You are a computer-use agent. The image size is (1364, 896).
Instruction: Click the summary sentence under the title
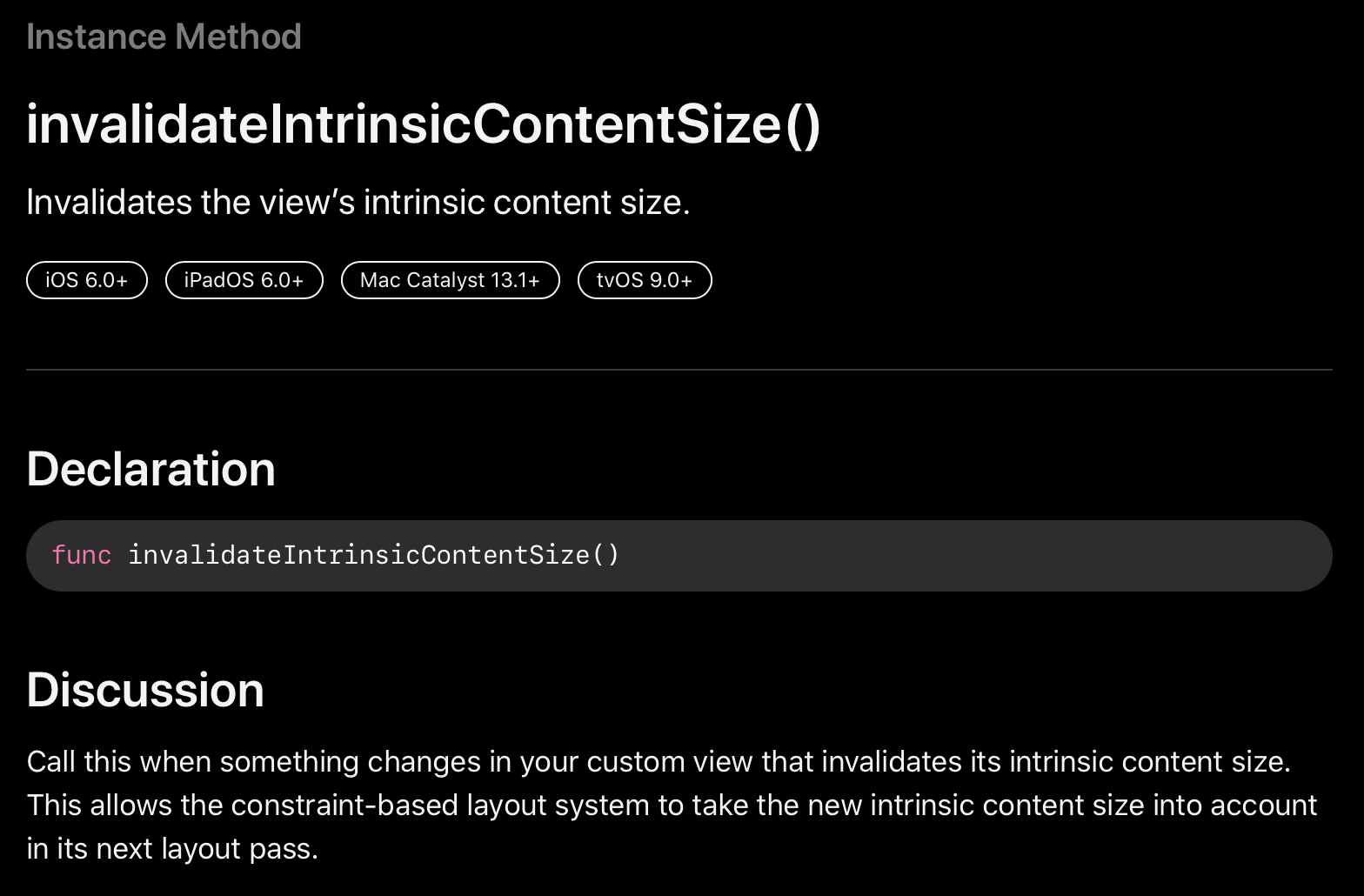point(358,203)
